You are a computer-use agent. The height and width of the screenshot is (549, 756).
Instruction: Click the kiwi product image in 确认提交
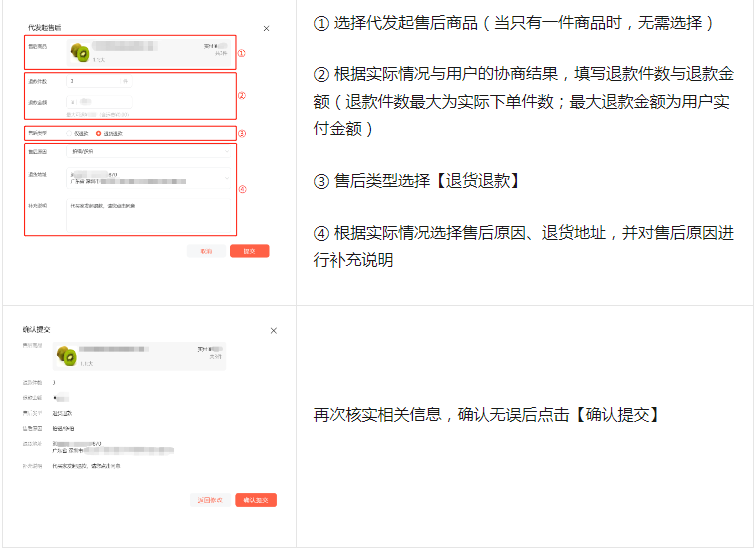click(67, 355)
